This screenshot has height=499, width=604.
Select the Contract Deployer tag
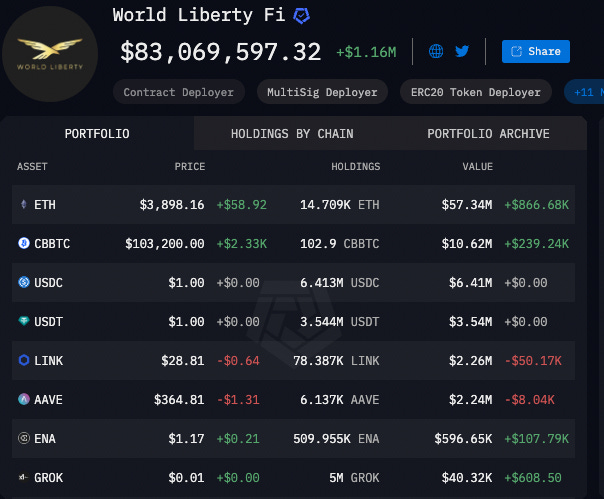click(x=179, y=92)
